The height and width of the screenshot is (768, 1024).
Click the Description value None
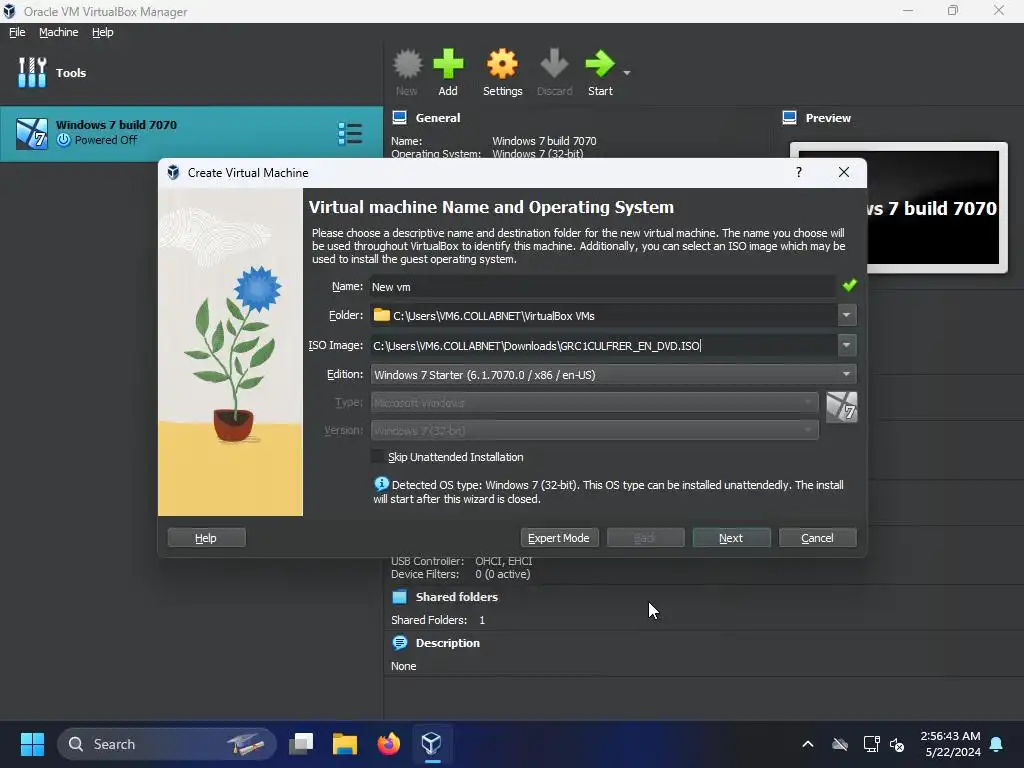pyautogui.click(x=404, y=666)
